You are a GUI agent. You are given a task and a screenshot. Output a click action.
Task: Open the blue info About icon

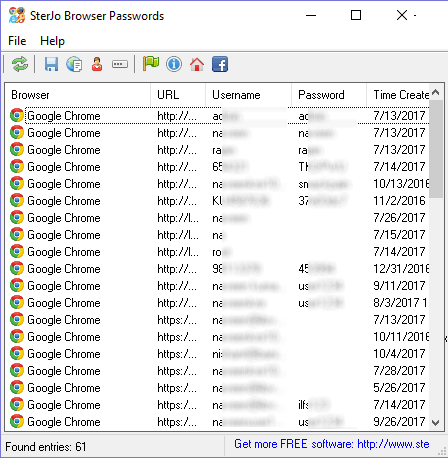coord(174,64)
